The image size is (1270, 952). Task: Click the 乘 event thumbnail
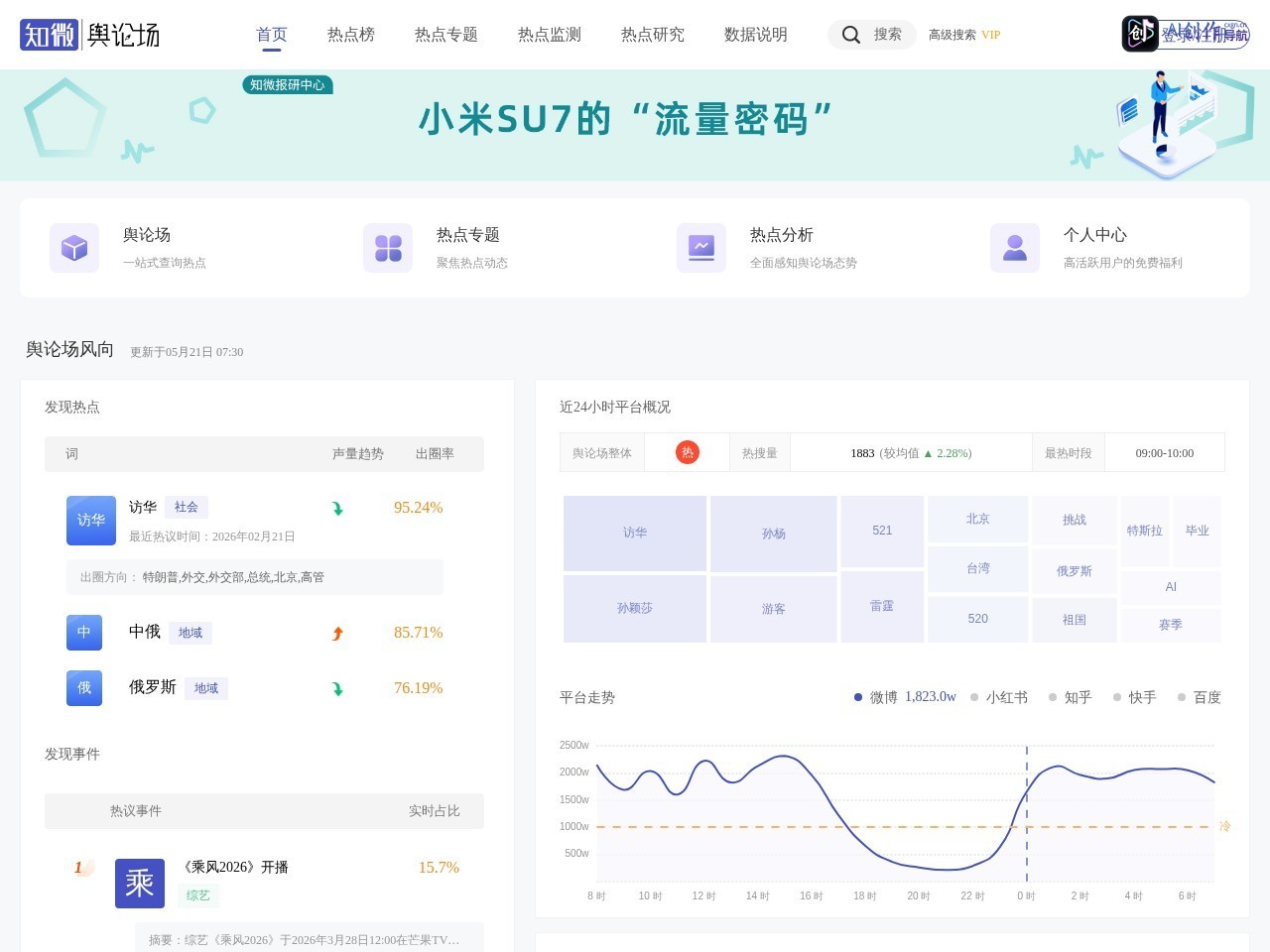(x=140, y=884)
